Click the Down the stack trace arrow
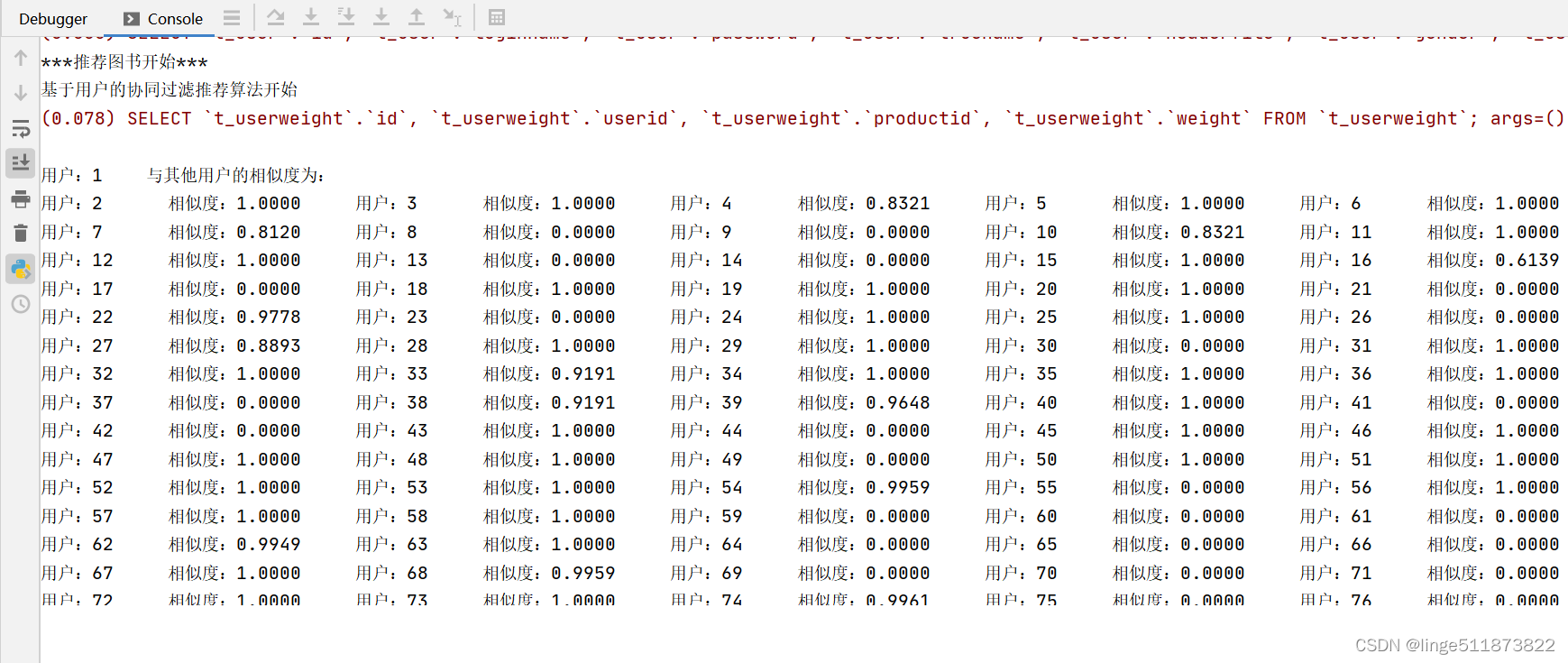The image size is (1568, 663). coord(21,93)
